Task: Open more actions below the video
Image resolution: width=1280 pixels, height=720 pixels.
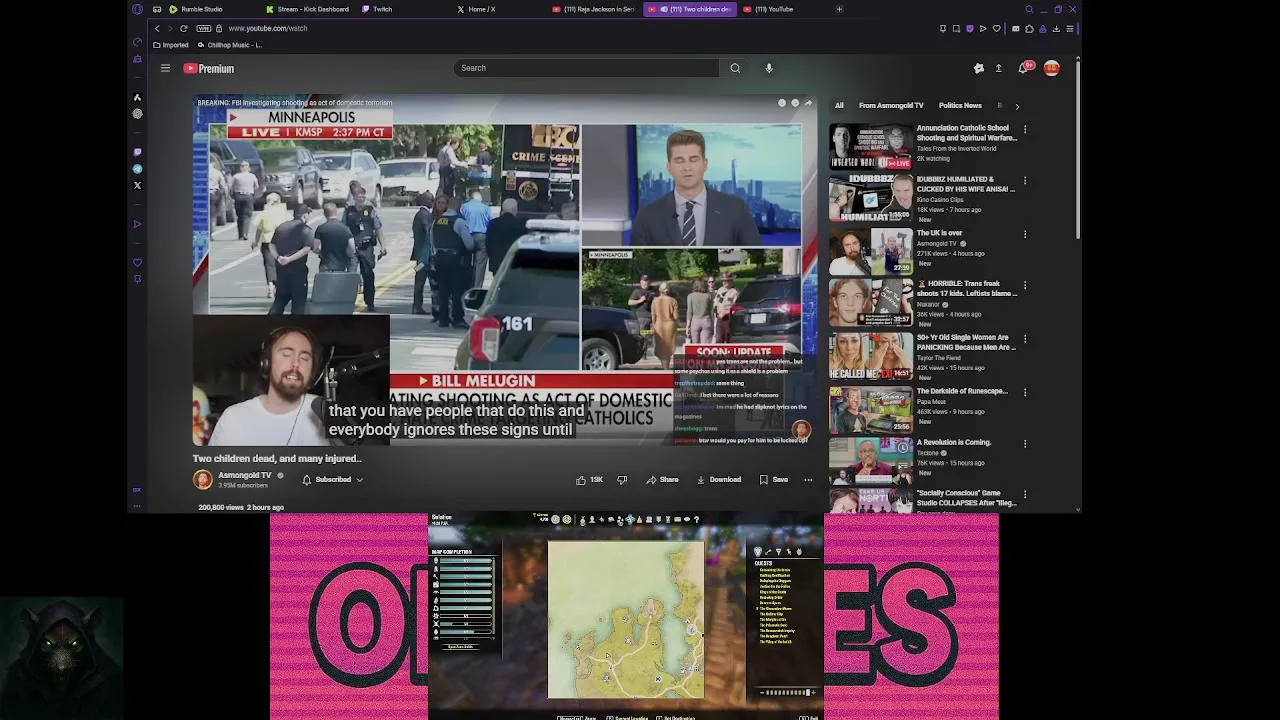Action: (808, 480)
